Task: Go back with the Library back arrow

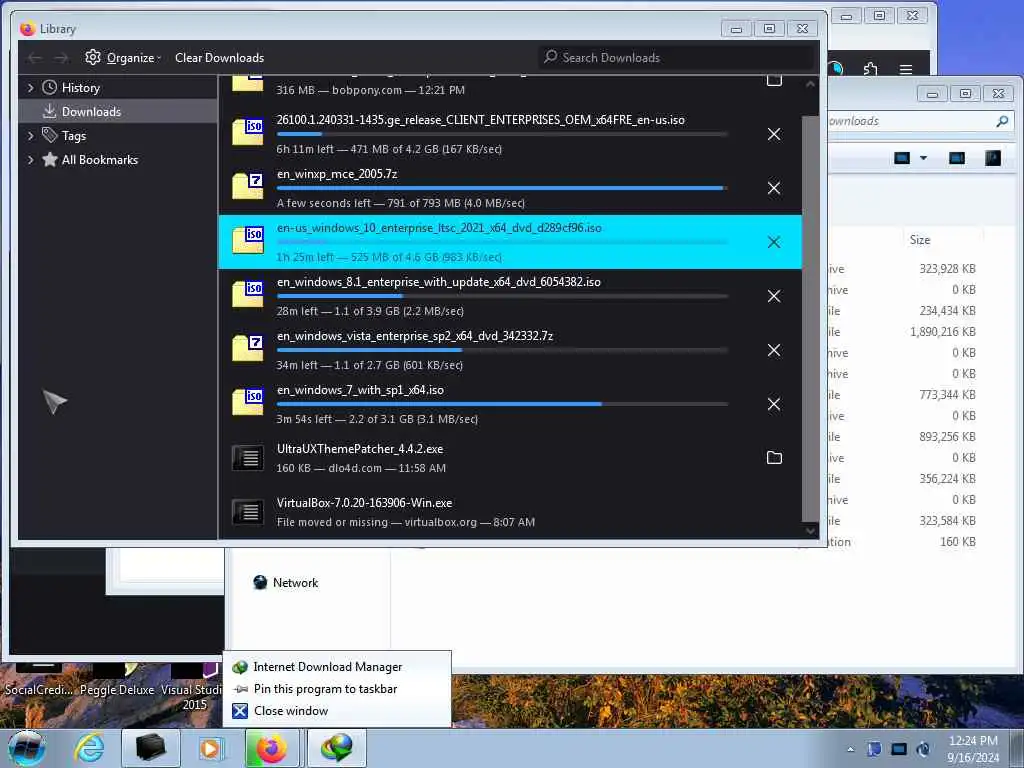Action: [x=35, y=58]
